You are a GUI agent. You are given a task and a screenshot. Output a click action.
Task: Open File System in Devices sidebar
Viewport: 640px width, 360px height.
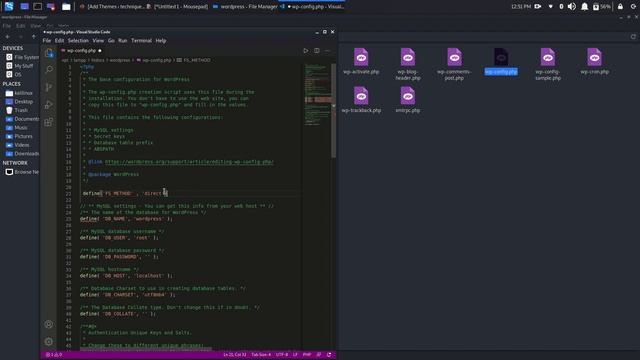click(22, 57)
